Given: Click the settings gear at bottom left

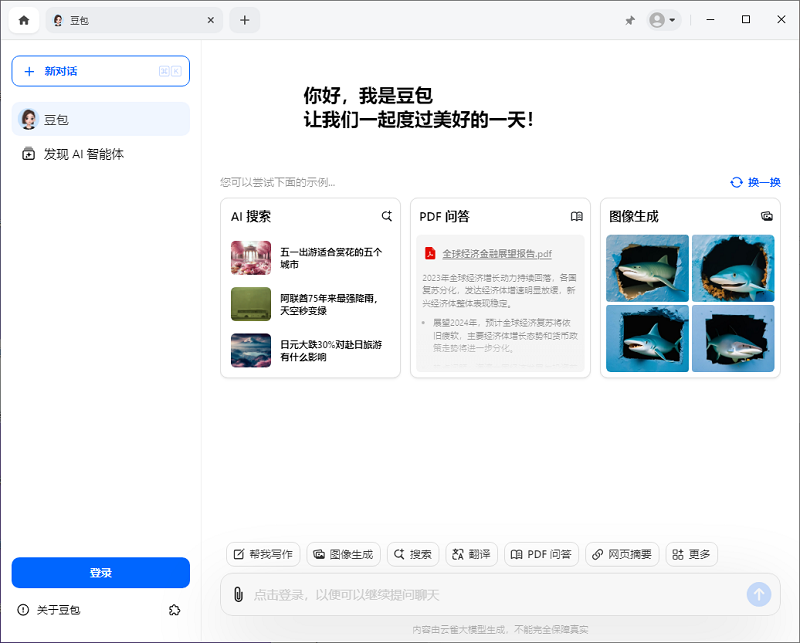Looking at the screenshot, I should pos(175,610).
